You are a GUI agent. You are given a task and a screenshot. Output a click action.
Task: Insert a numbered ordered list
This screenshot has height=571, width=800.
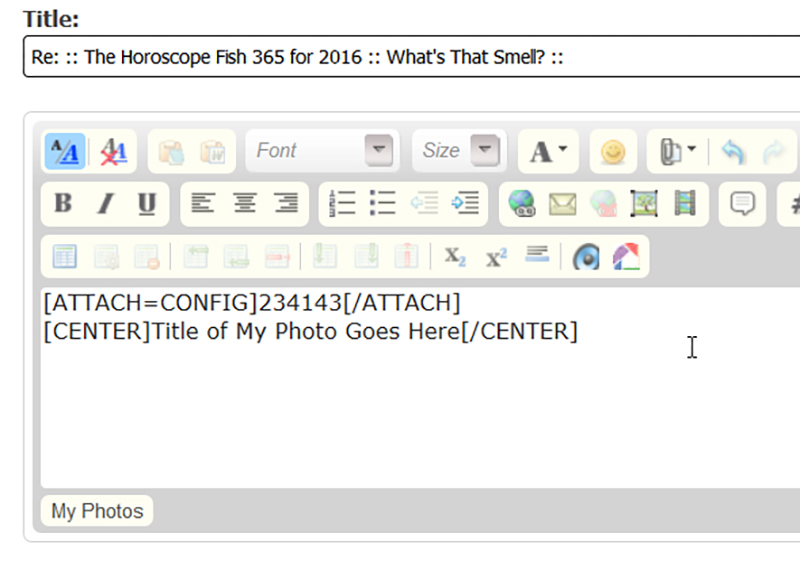pyautogui.click(x=342, y=204)
